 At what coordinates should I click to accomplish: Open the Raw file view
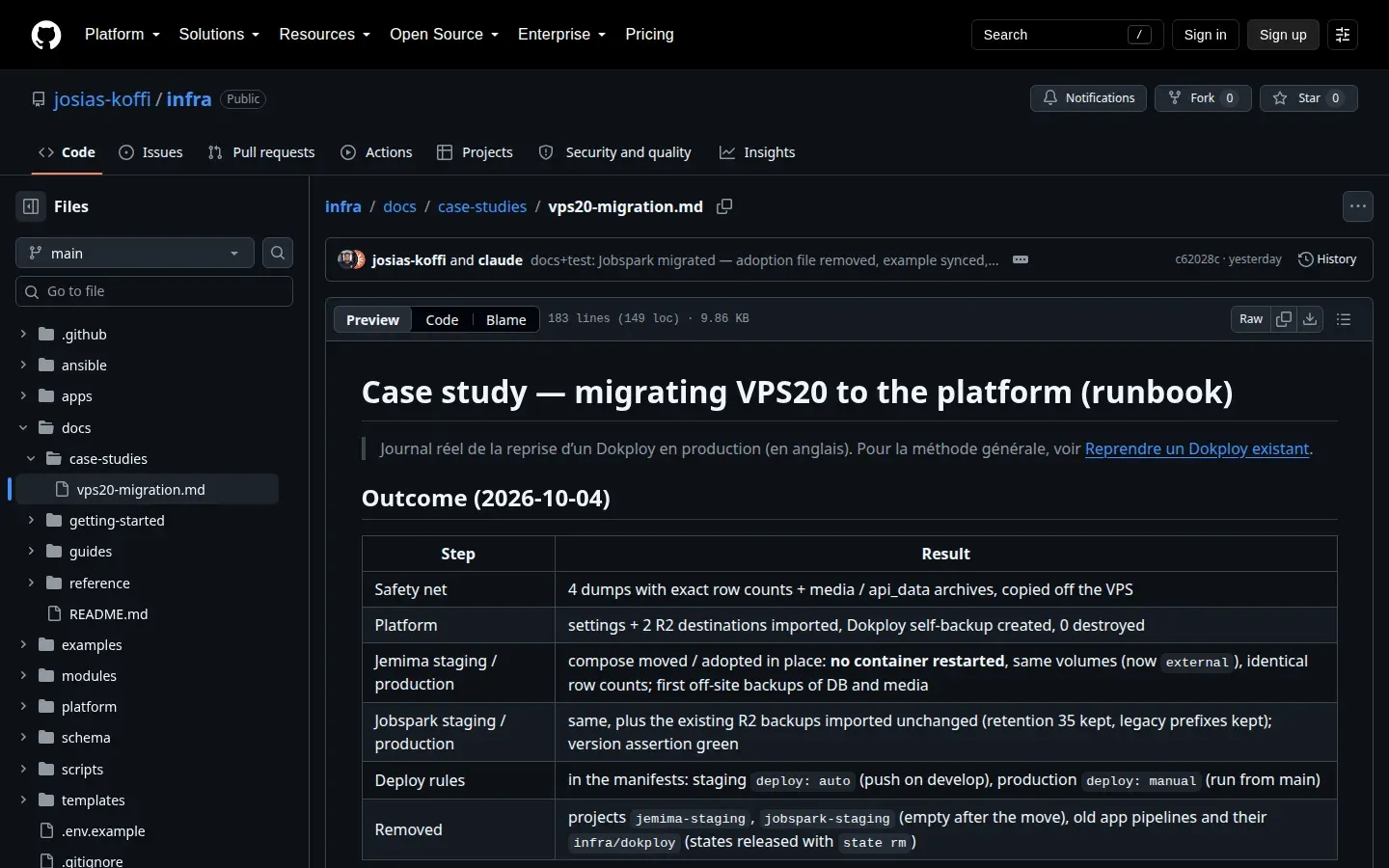[1251, 319]
